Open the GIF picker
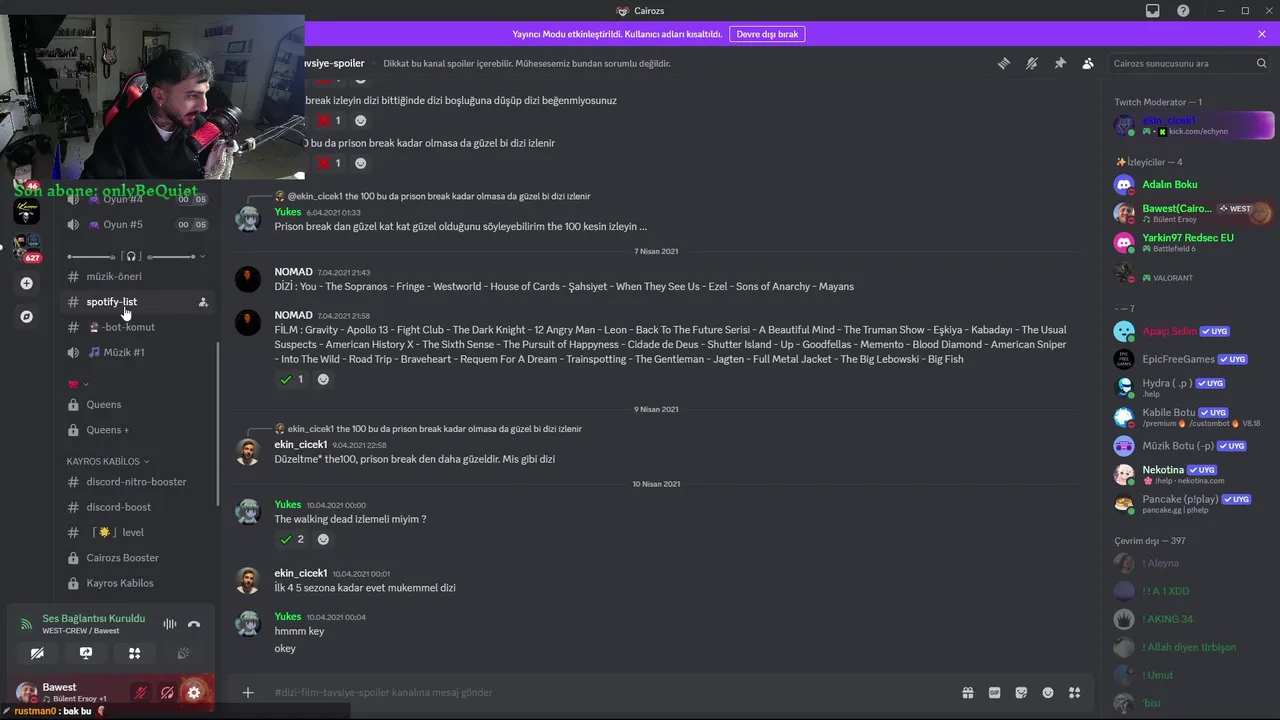Image resolution: width=1280 pixels, height=720 pixels. [994, 692]
